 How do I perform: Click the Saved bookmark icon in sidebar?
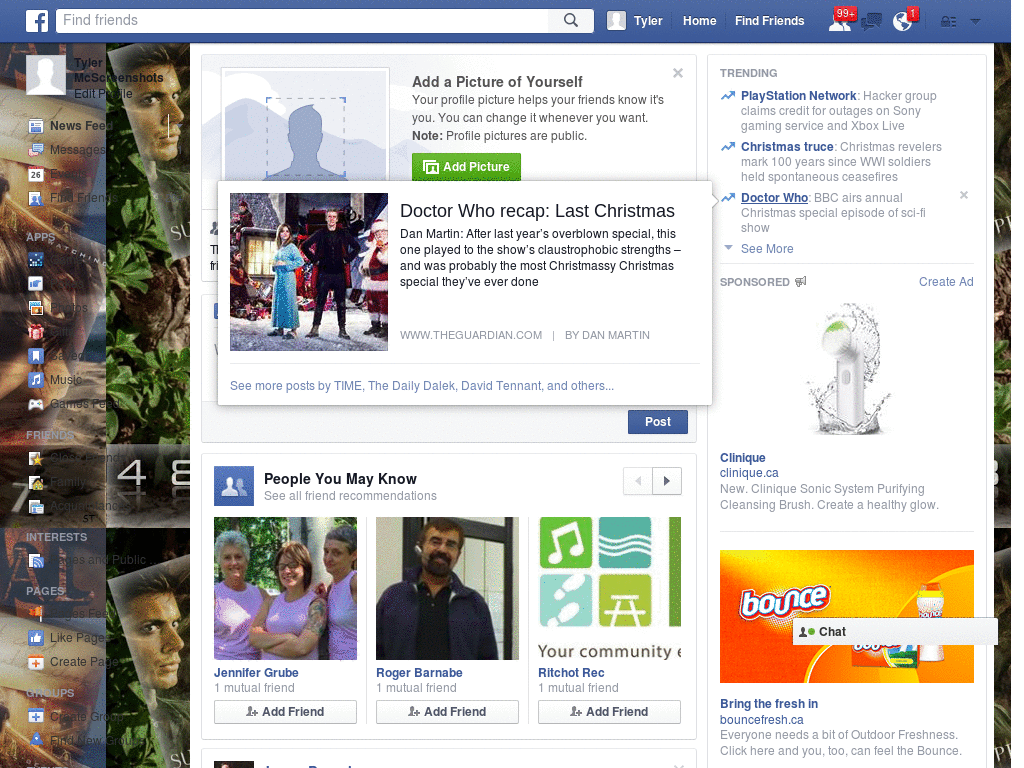(36, 356)
